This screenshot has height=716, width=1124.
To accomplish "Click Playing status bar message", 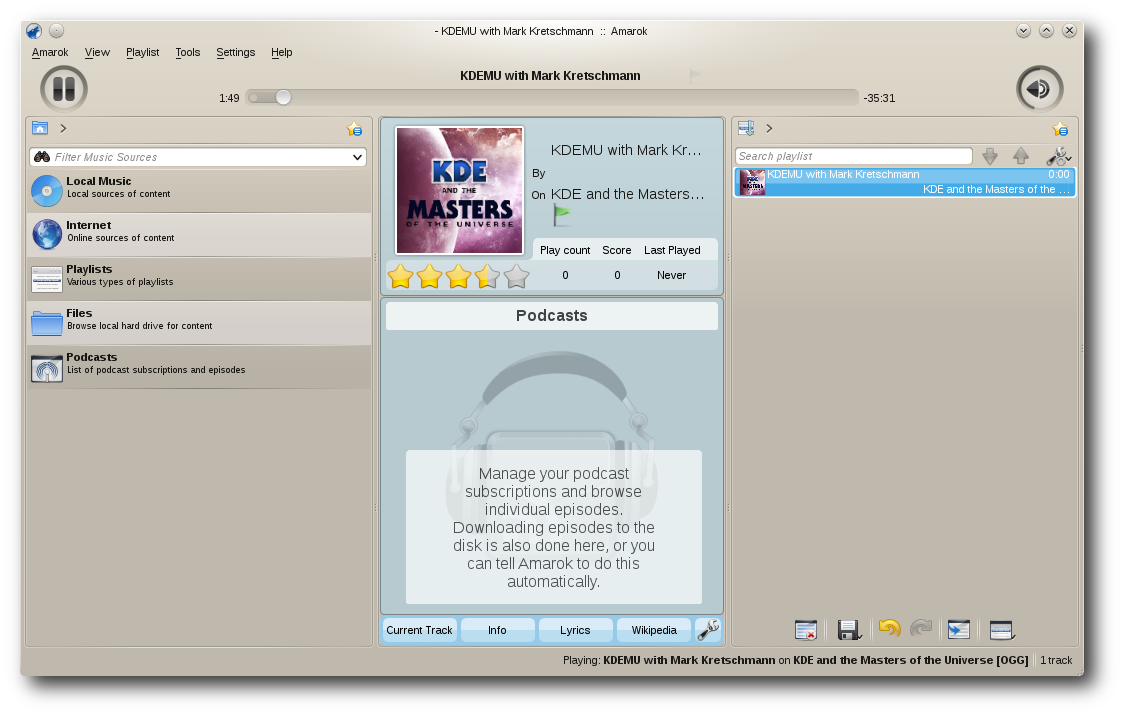I will coord(796,660).
